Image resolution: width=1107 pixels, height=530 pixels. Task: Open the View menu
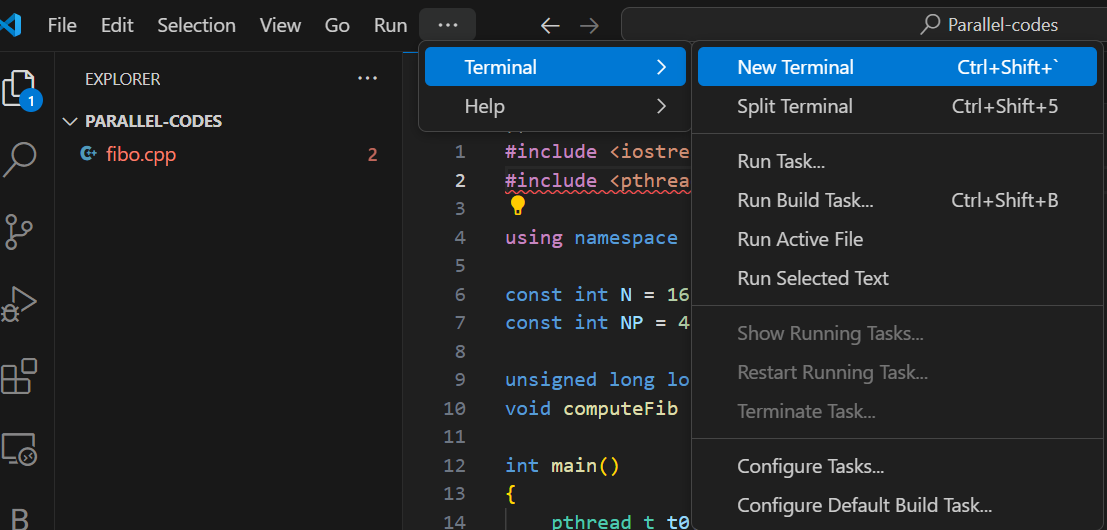click(280, 25)
